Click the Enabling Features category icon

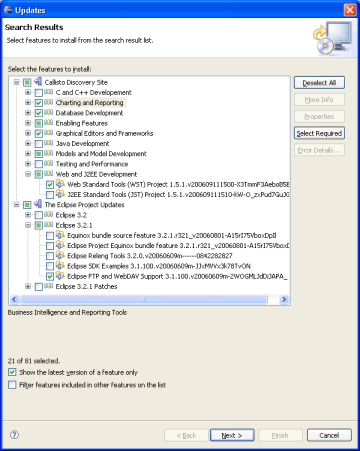click(49, 123)
